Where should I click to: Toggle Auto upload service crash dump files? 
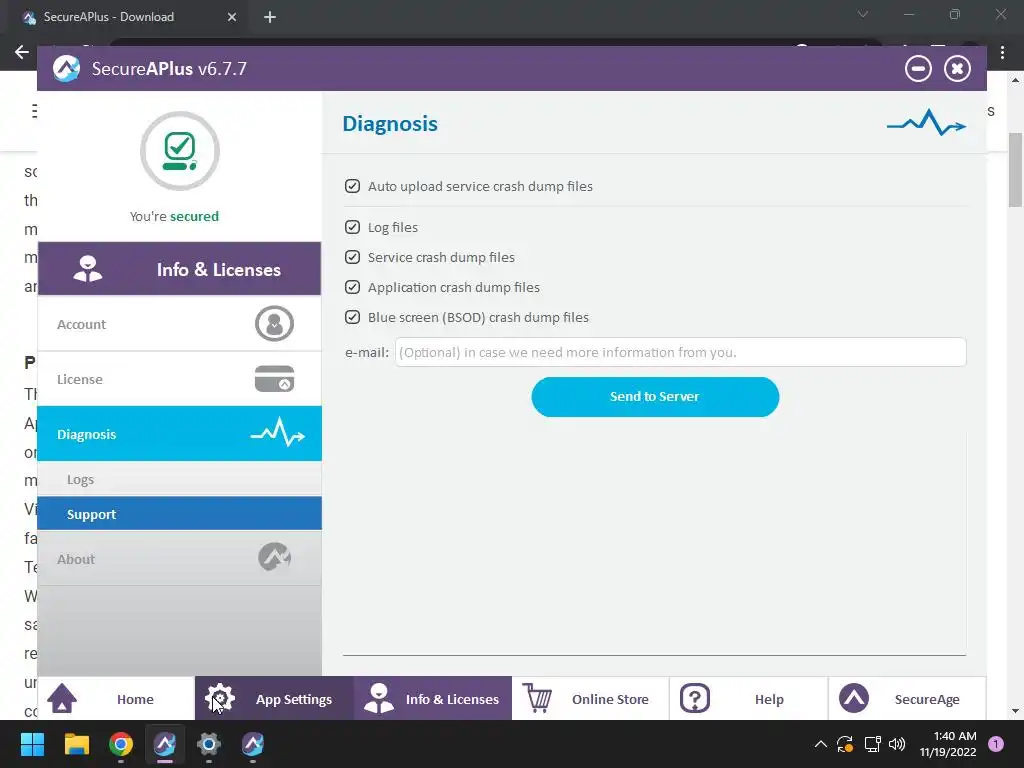point(352,186)
